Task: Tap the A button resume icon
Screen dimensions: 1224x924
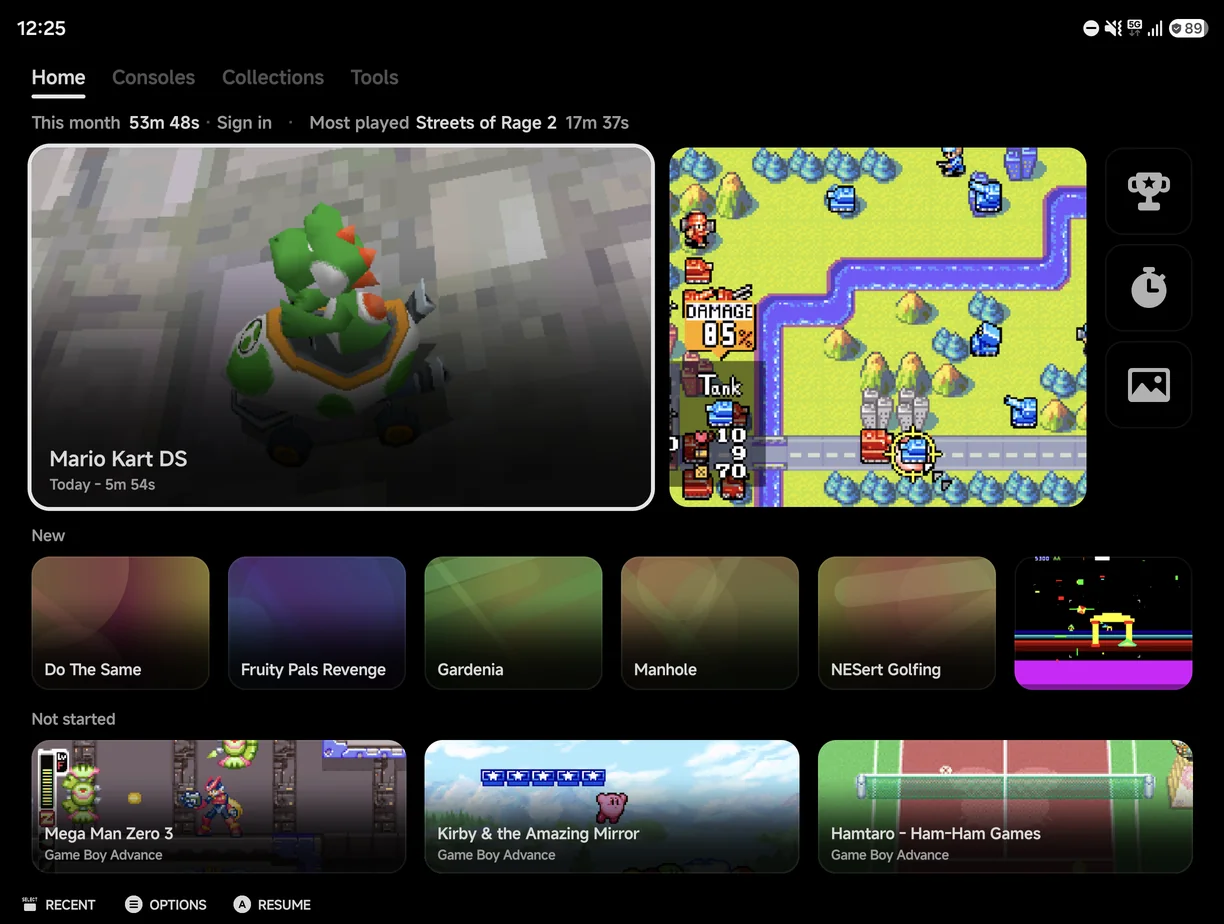Action: click(x=242, y=904)
